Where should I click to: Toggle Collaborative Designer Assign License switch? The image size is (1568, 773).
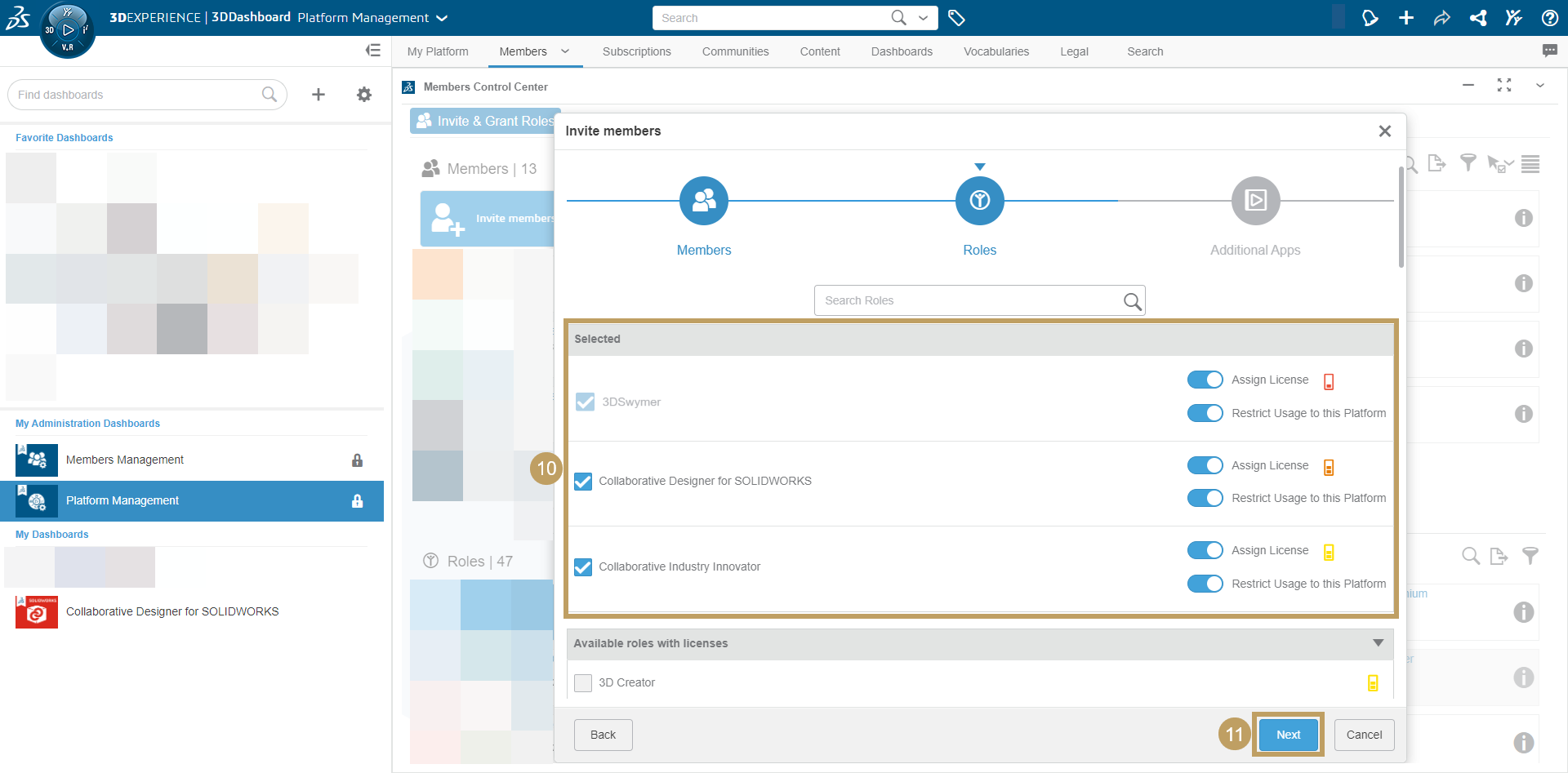(1205, 465)
